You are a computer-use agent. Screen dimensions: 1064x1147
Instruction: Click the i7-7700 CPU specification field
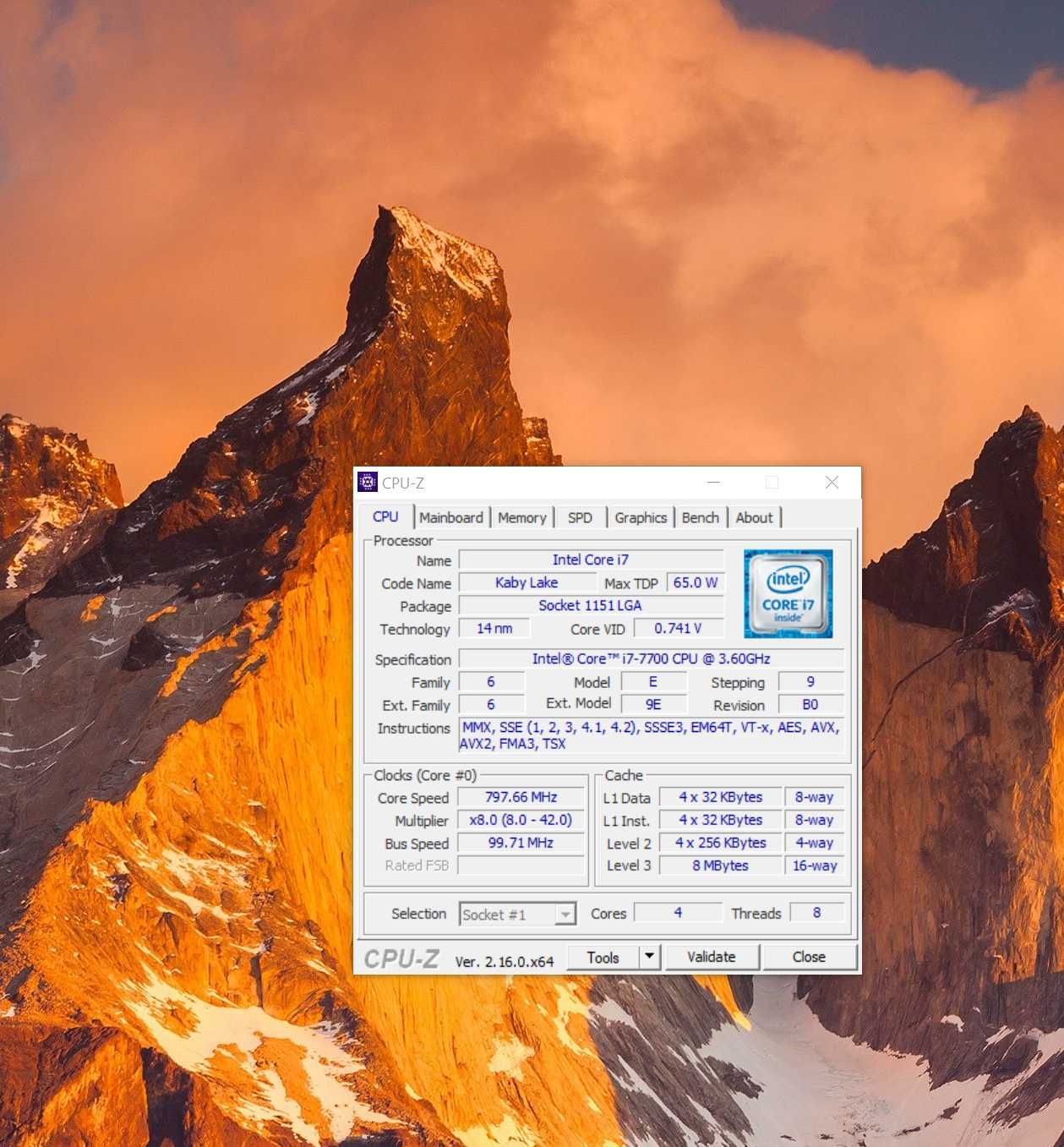652,658
